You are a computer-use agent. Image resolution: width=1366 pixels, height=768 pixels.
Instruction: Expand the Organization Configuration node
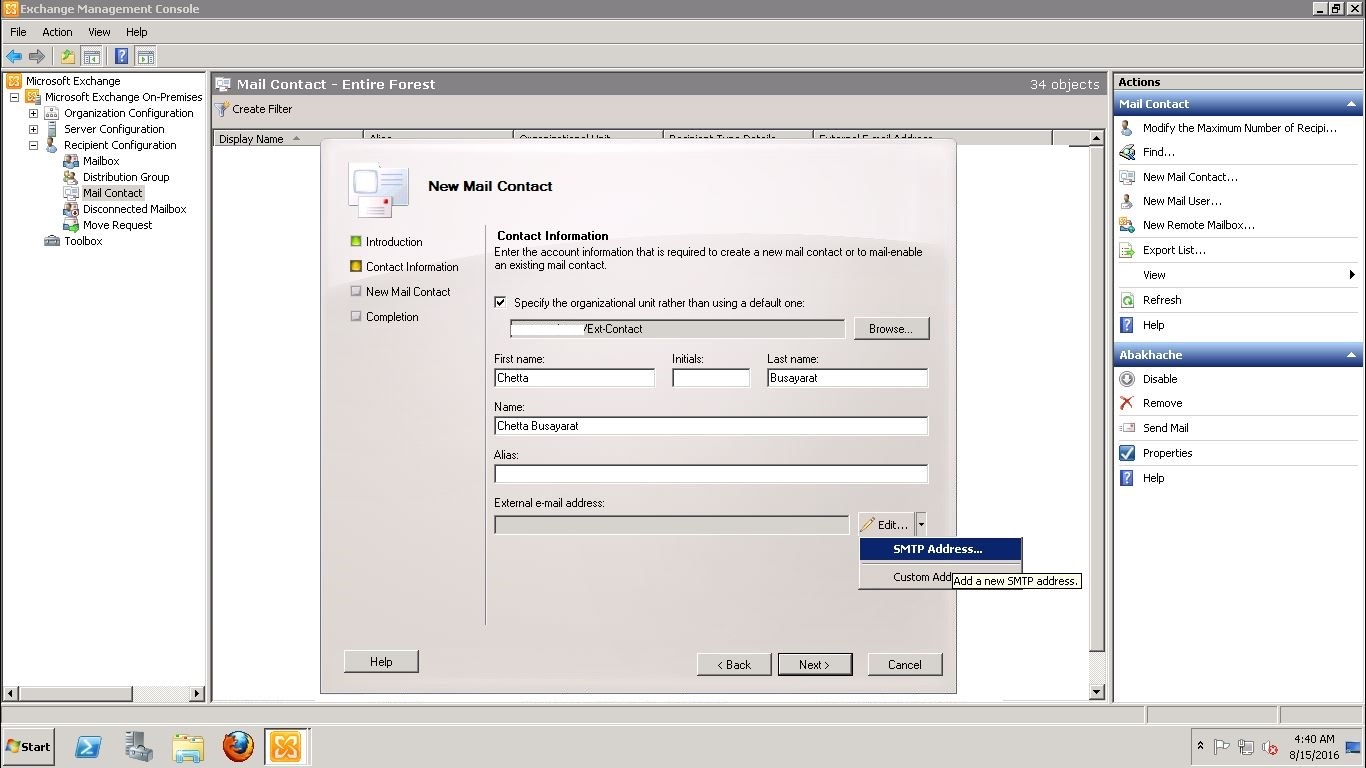pos(33,113)
